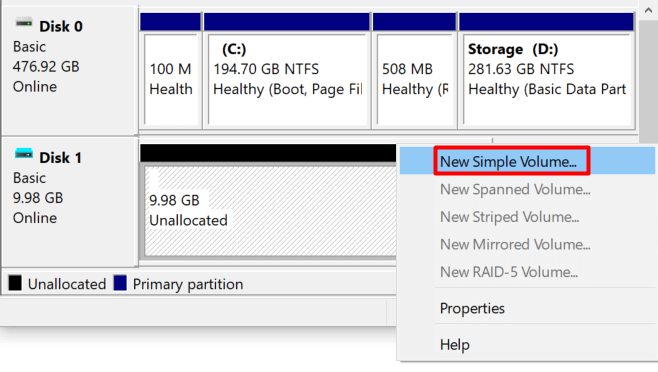658x372 pixels.
Task: Select the 508 MB recovery partition
Action: coord(415,71)
